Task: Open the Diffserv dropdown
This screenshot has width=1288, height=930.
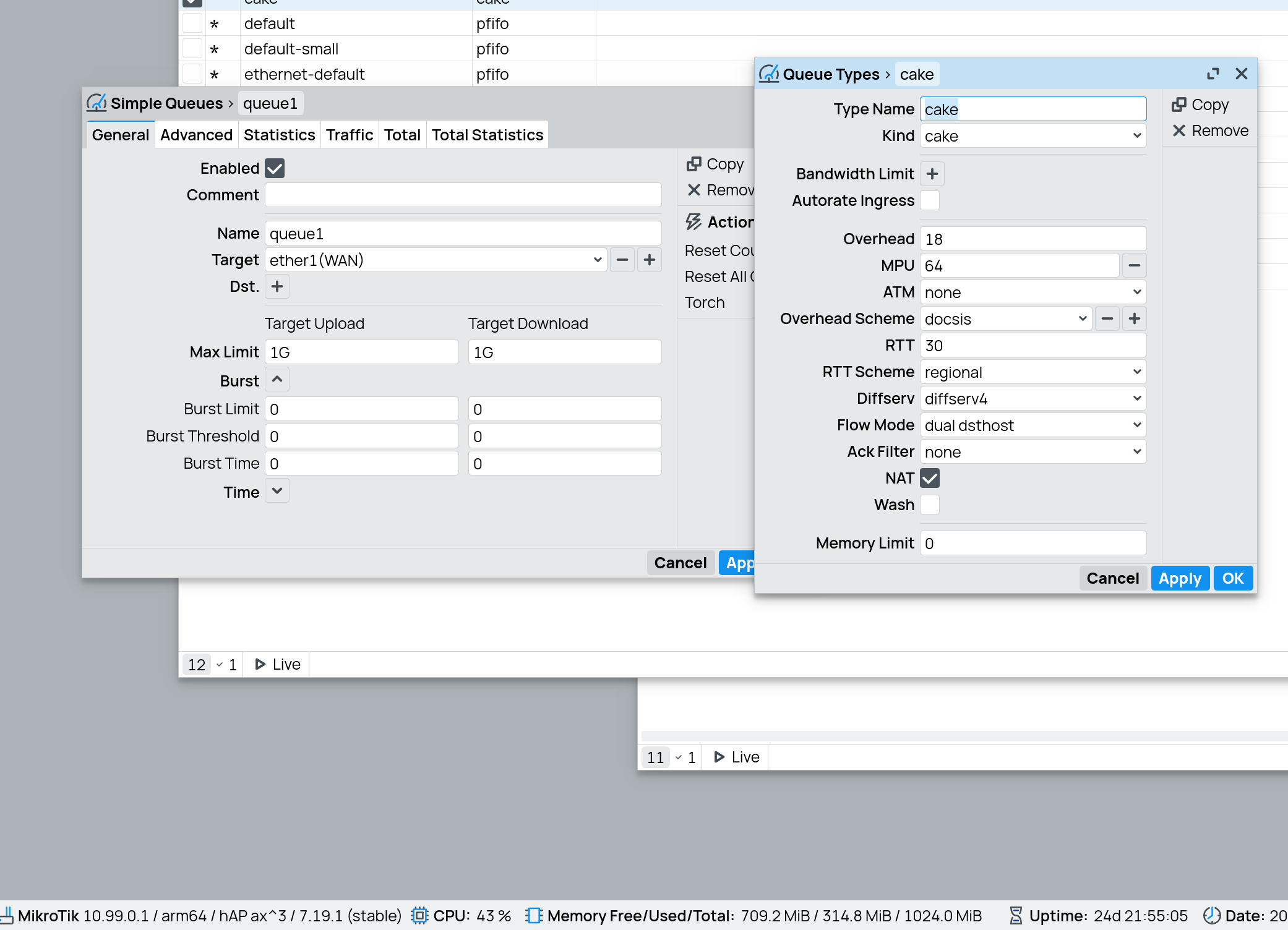Action: point(1033,398)
